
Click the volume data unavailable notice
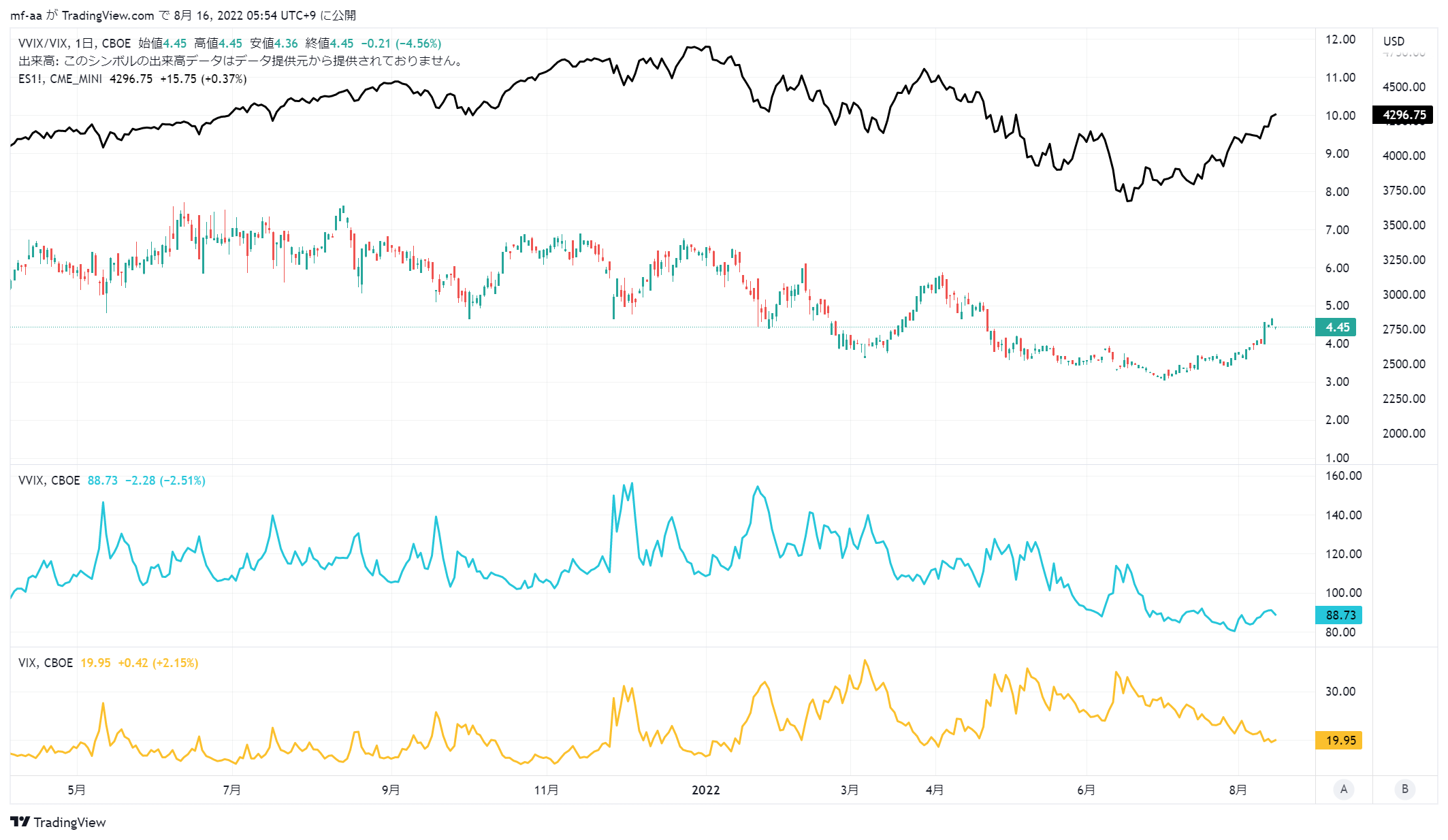[242, 61]
